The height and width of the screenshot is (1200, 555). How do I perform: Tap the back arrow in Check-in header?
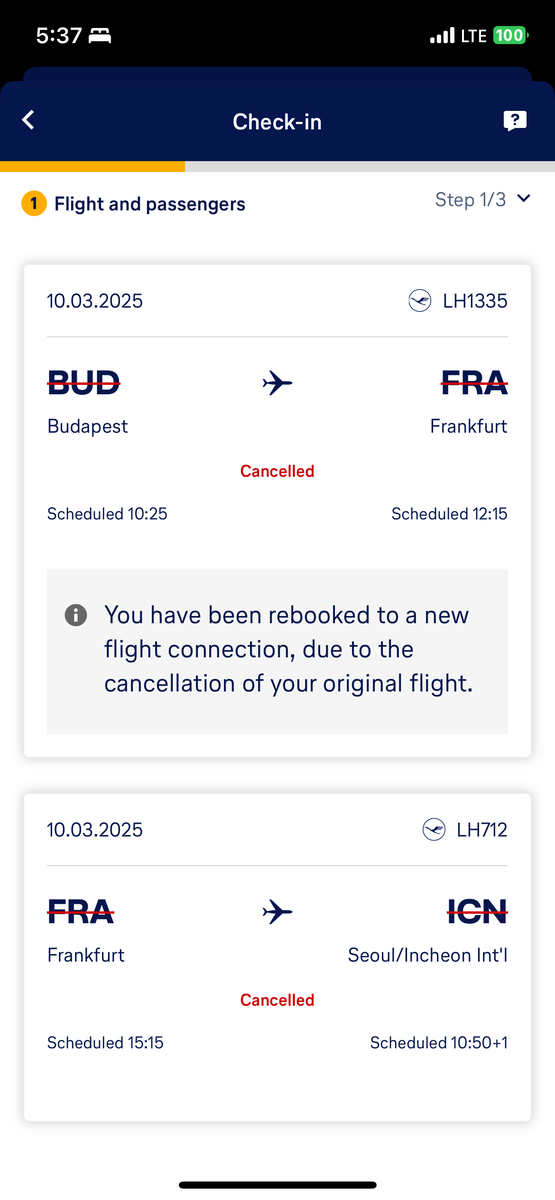[28, 120]
